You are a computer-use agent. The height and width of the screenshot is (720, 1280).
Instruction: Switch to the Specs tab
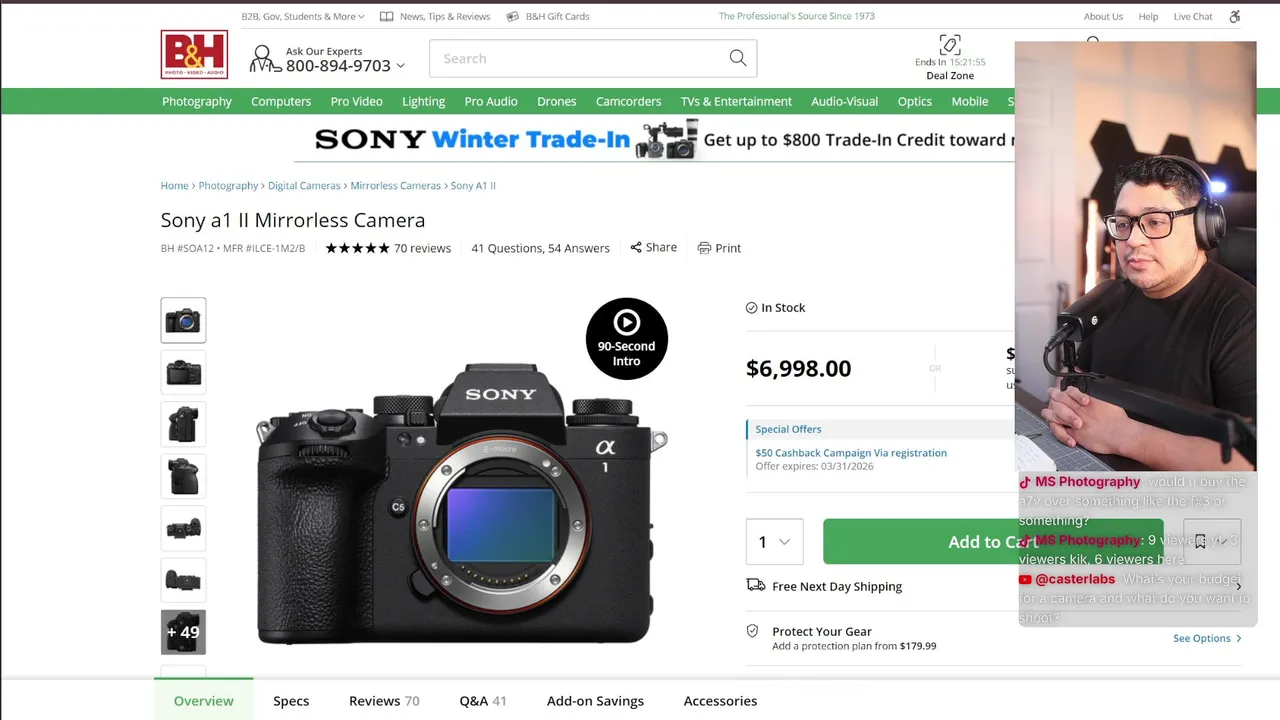(291, 701)
